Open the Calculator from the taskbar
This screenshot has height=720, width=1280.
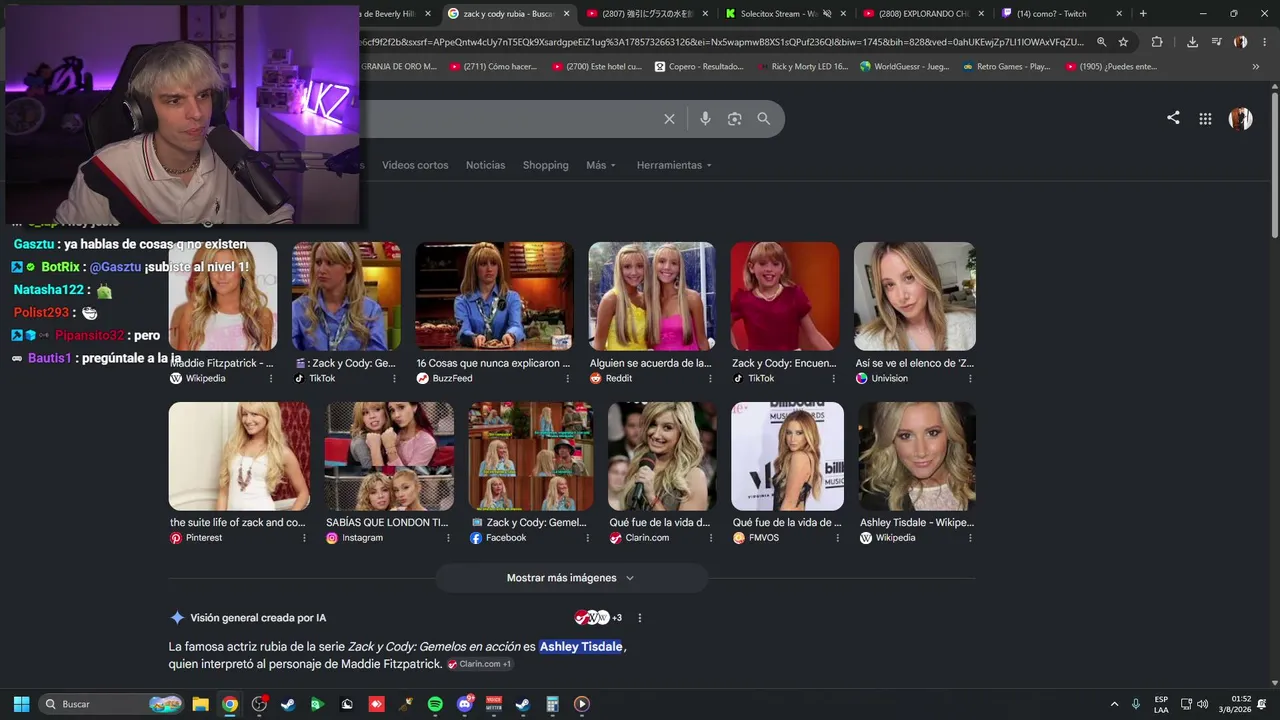point(552,704)
